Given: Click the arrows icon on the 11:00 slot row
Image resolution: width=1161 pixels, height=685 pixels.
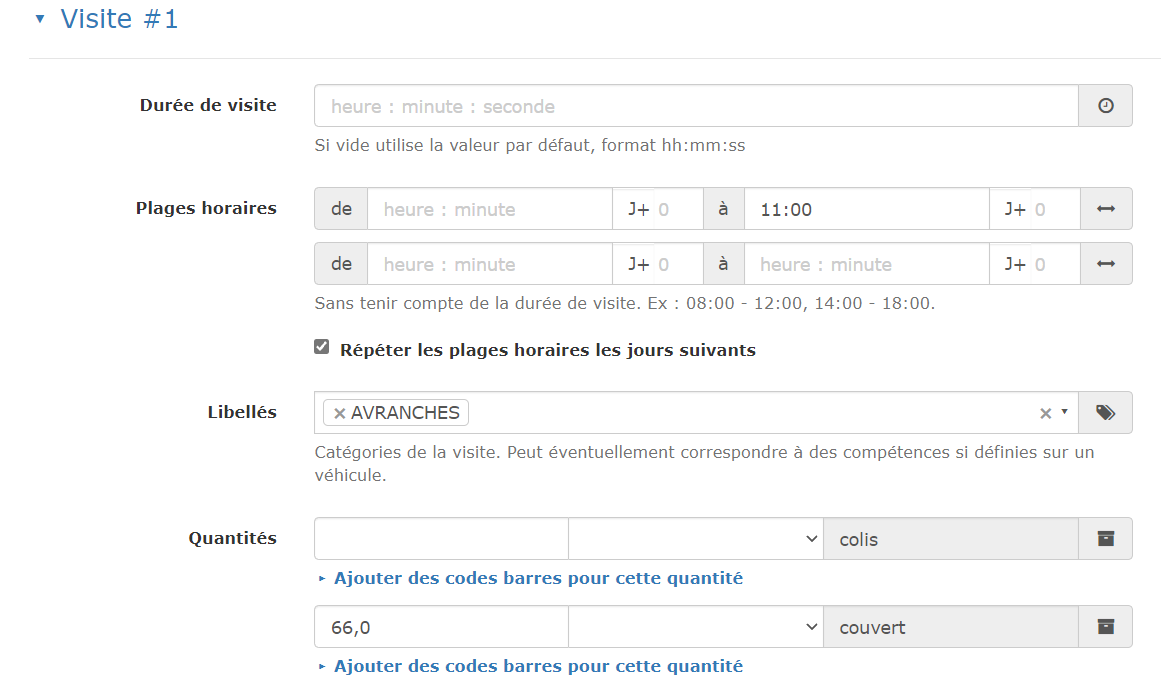Looking at the screenshot, I should point(1106,210).
